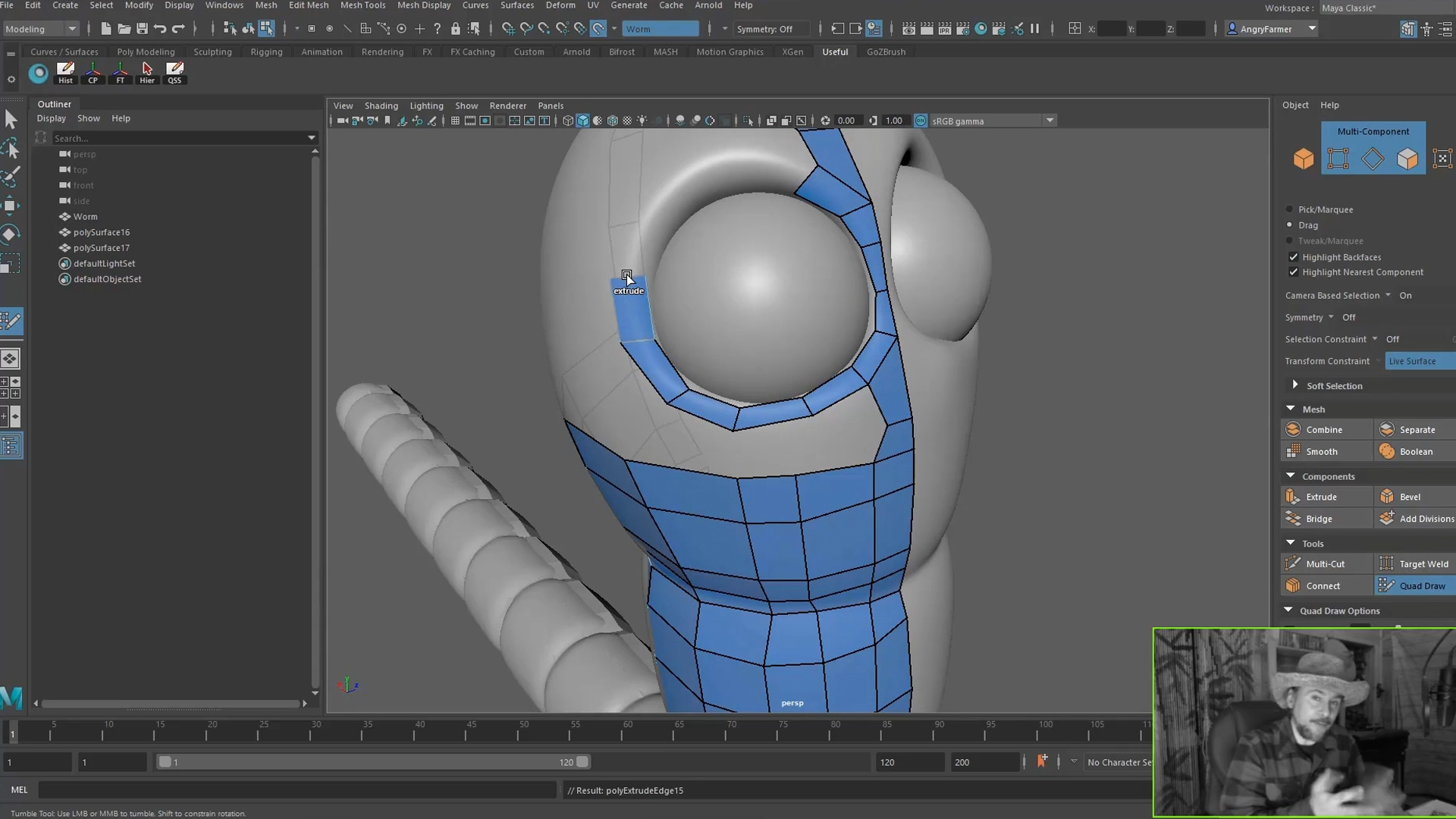Click the Bevel component icon

click(1386, 497)
